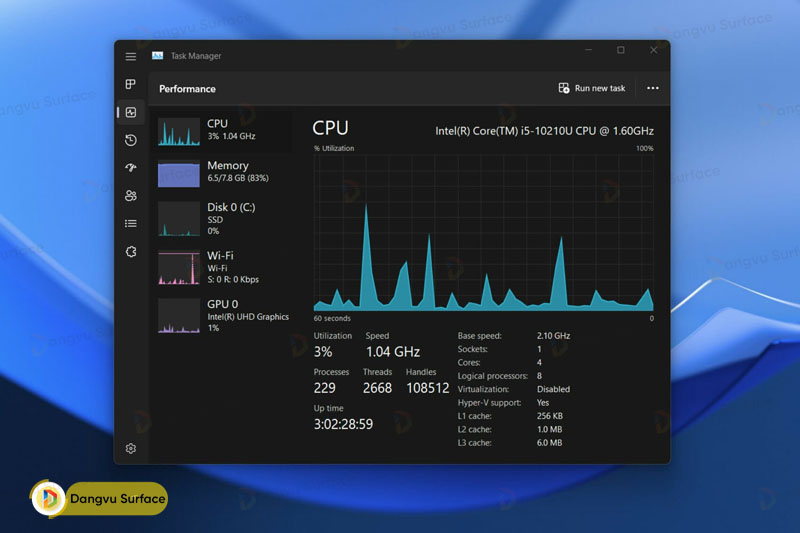Viewport: 800px width, 533px height.
Task: Open the Users page icon
Action: click(x=131, y=195)
